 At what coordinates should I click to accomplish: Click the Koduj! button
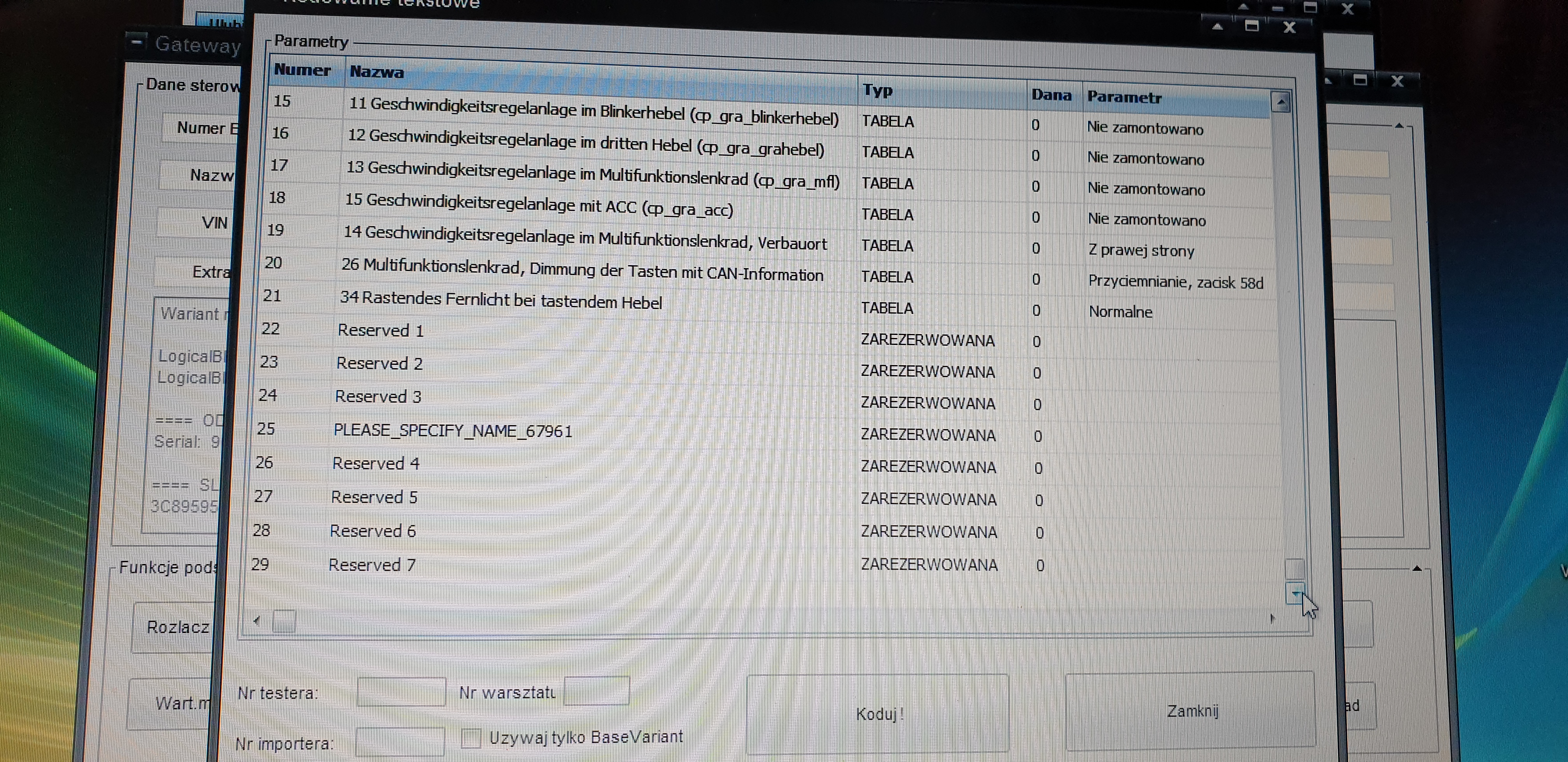click(878, 713)
